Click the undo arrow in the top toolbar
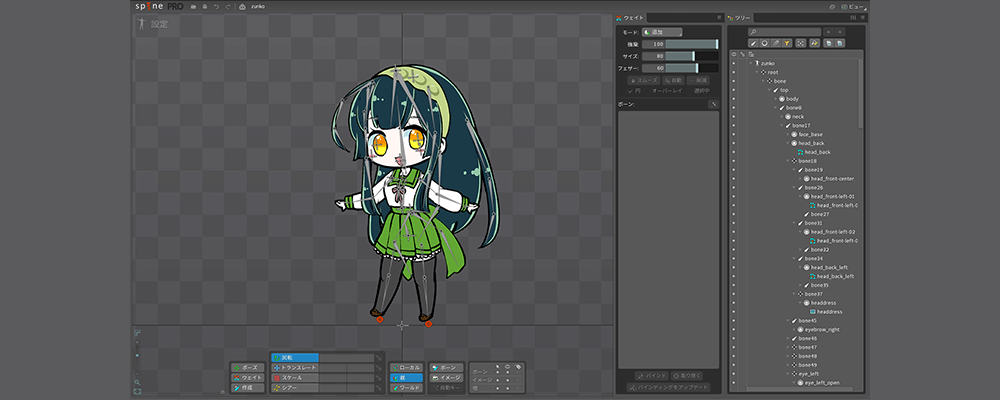Screen dimensions: 1000x400 216,6
